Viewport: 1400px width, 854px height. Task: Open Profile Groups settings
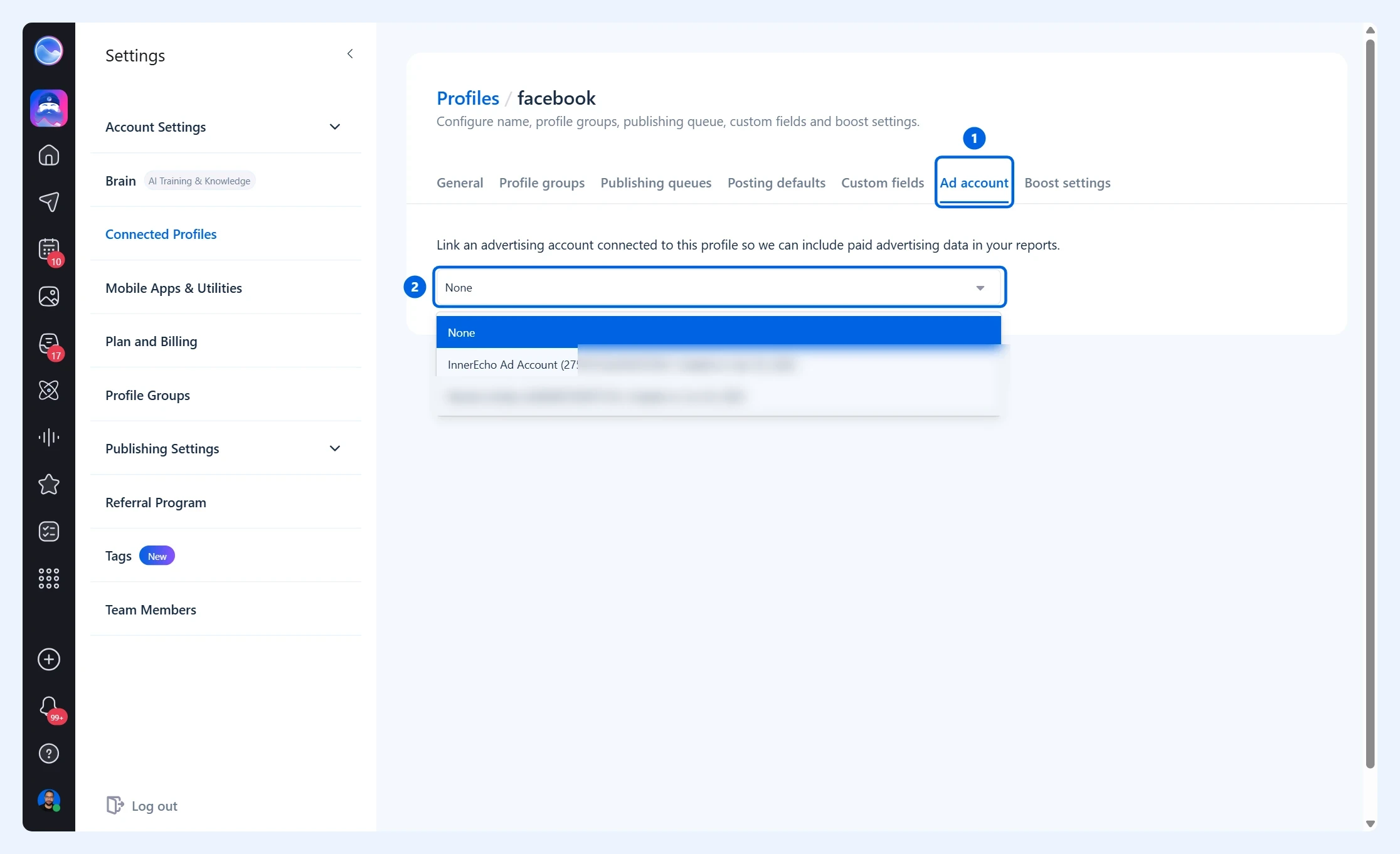[x=226, y=395]
